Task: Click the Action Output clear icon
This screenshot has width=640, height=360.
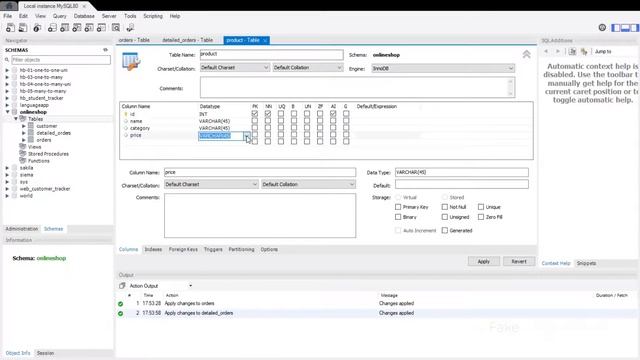Action: click(122, 286)
